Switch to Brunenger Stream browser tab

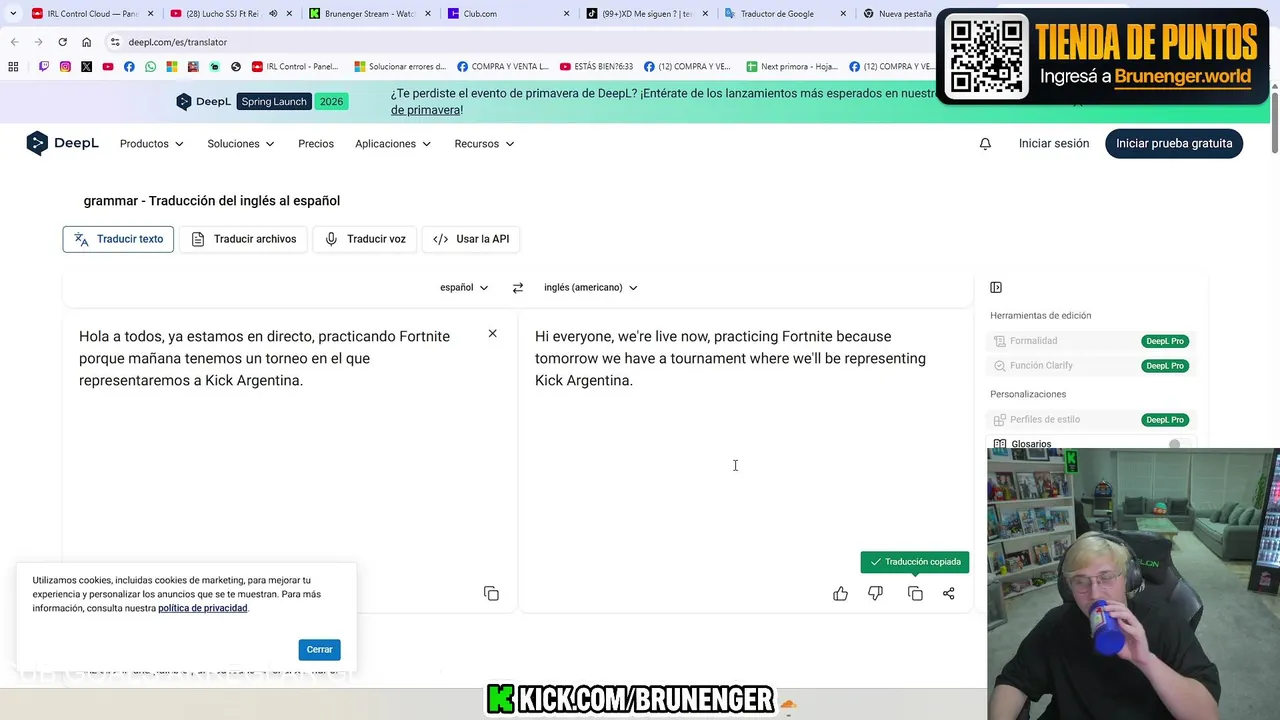pos(370,14)
